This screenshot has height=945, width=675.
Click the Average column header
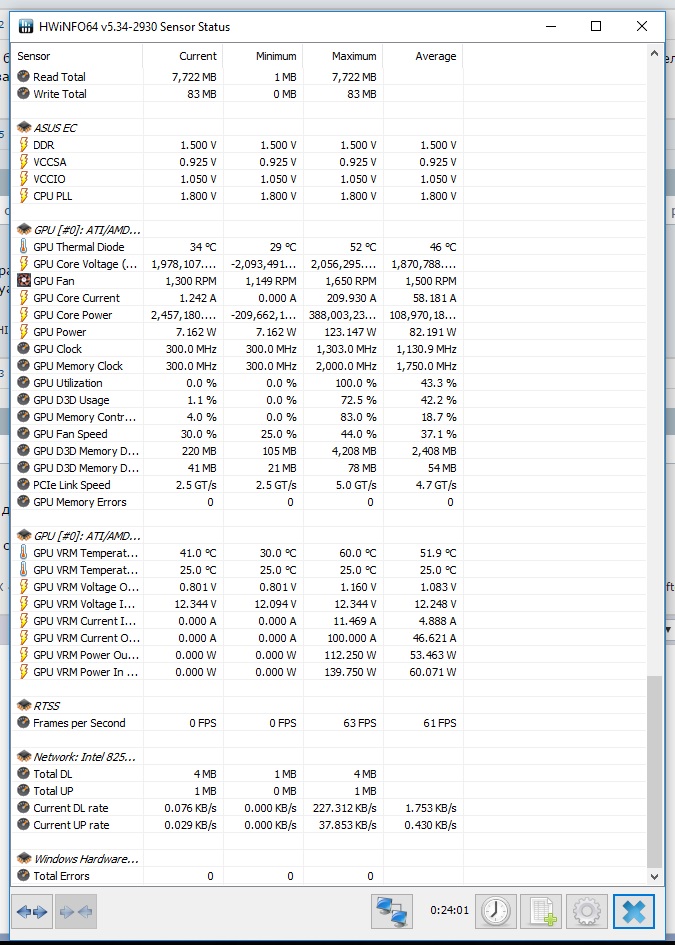tap(423, 56)
